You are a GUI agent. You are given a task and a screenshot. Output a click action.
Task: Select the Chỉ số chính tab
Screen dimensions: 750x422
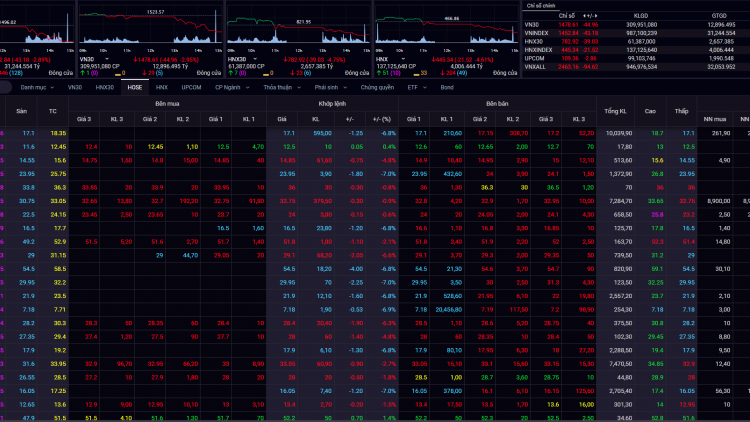(541, 5)
